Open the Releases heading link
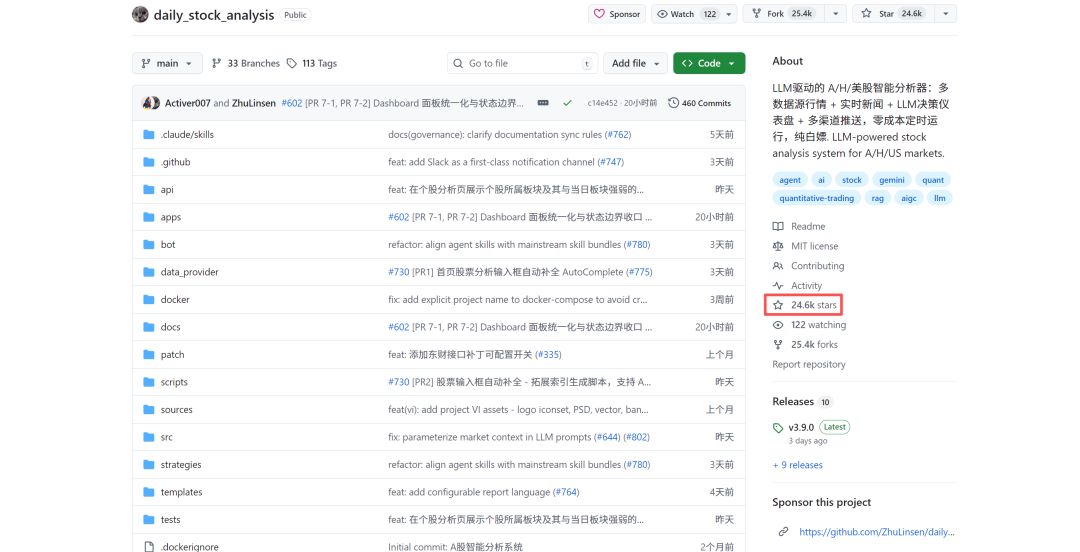This screenshot has width=1080, height=552. [x=793, y=402]
